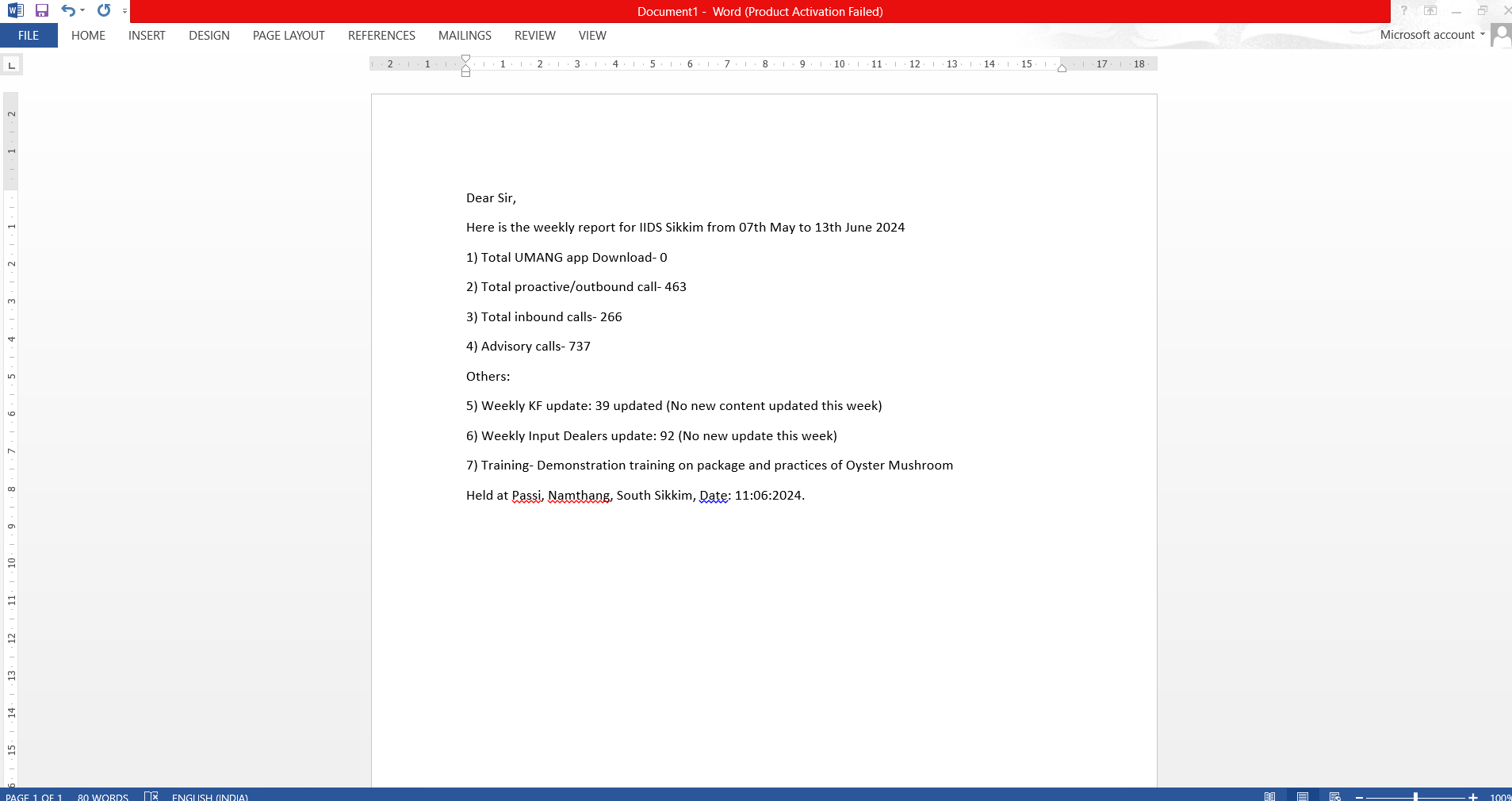Click the Oyster Mushroom training line
The width and height of the screenshot is (1512, 801).
[x=710, y=466]
